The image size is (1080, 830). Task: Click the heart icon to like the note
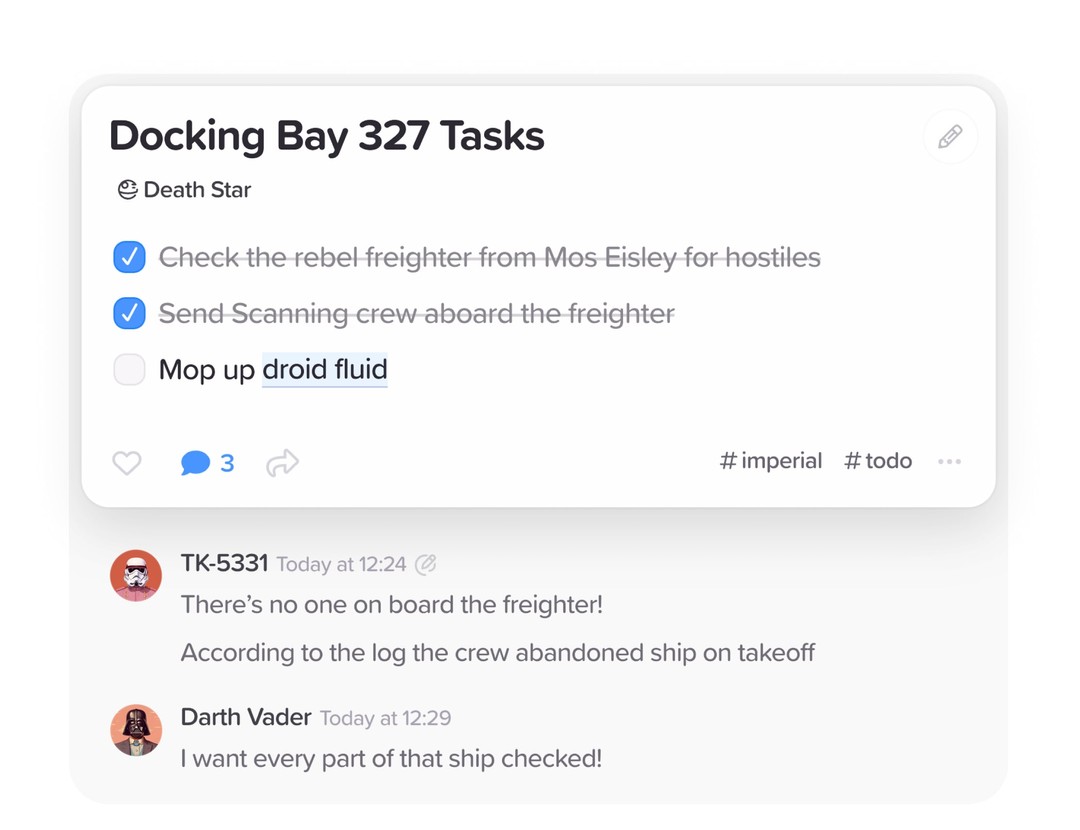coord(127,462)
